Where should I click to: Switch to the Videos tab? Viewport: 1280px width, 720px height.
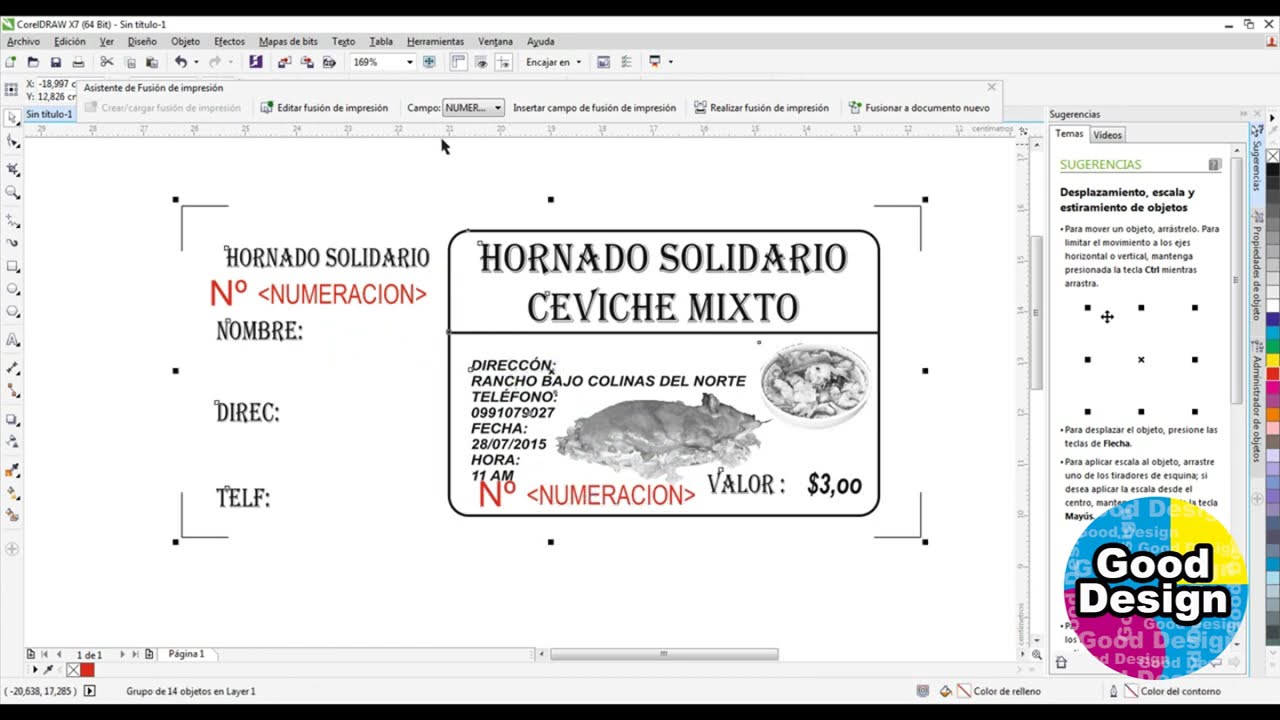(1107, 135)
